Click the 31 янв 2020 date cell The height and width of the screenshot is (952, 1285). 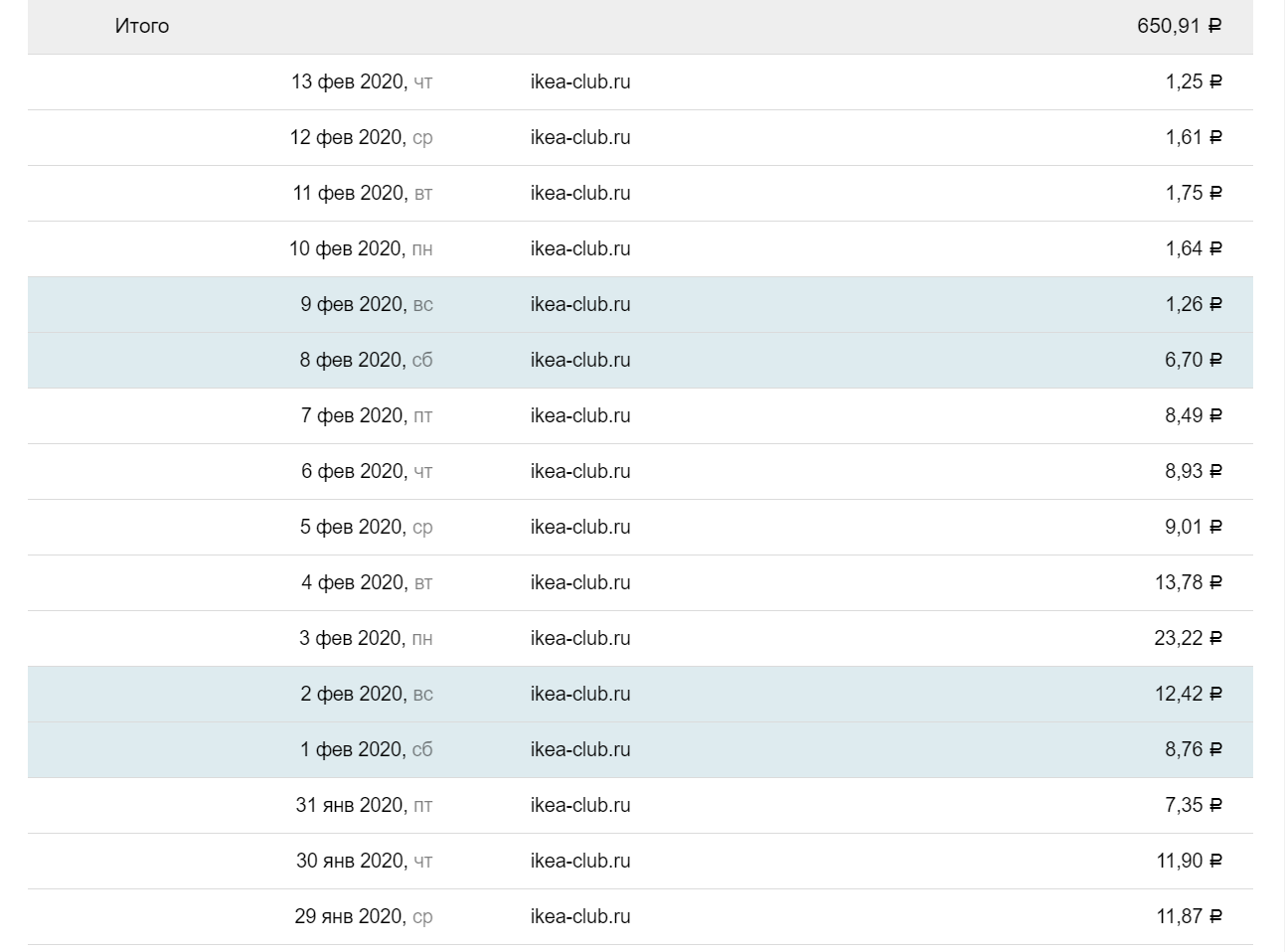click(x=364, y=805)
